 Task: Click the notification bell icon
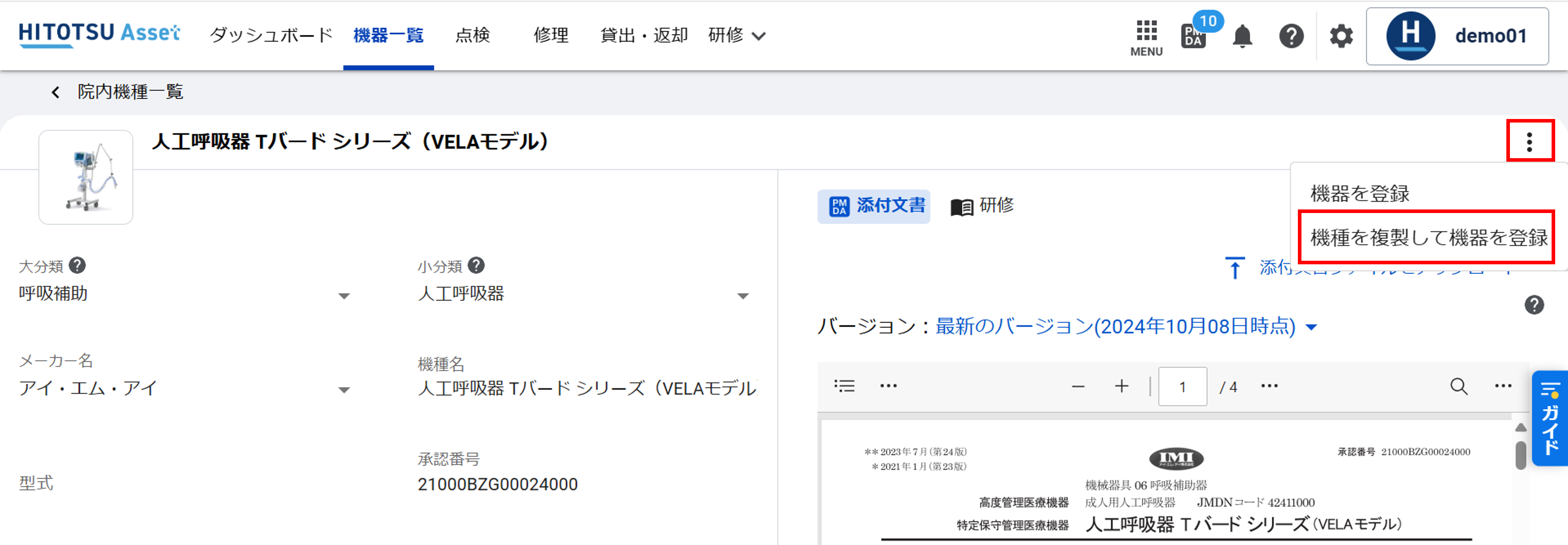click(x=1242, y=36)
